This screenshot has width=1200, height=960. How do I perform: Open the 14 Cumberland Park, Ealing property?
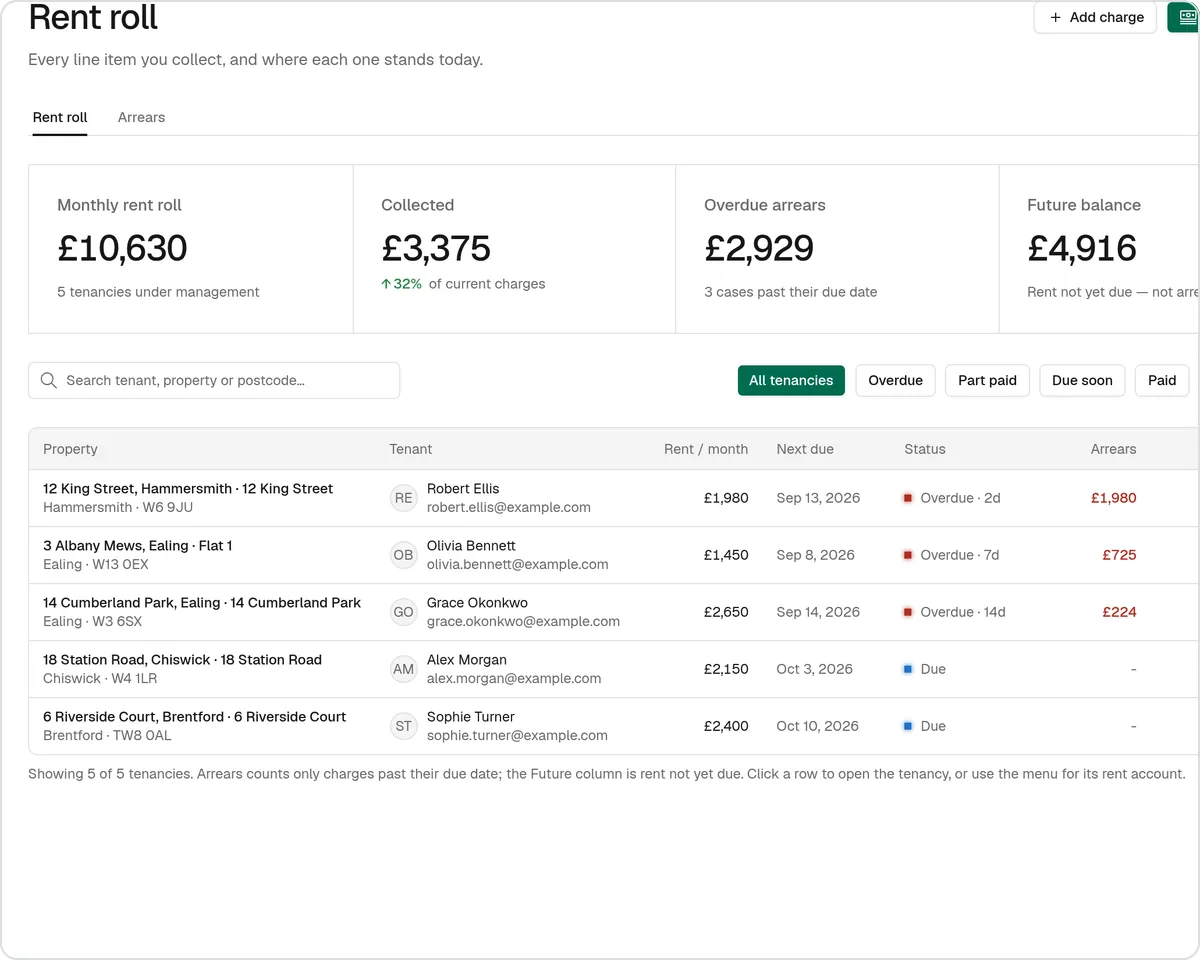tap(202, 603)
